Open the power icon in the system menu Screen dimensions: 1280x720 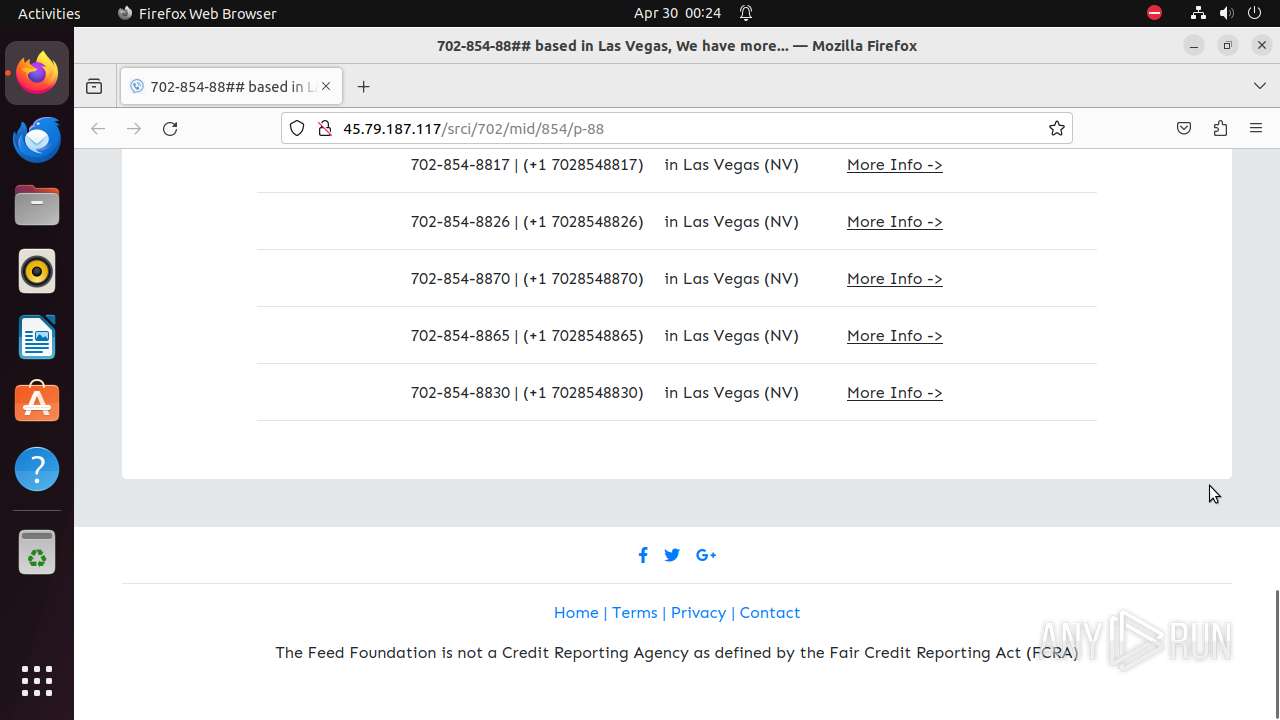pos(1254,13)
